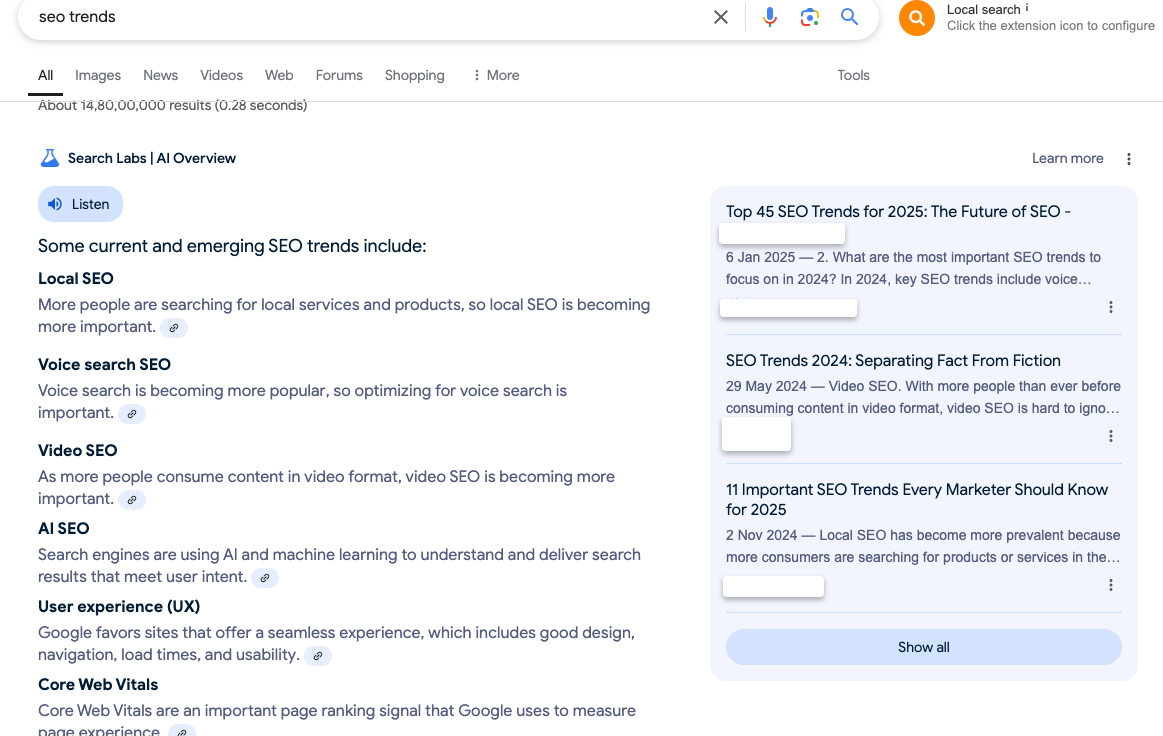
Task: Click the blue search magnifier icon
Action: coord(849,17)
